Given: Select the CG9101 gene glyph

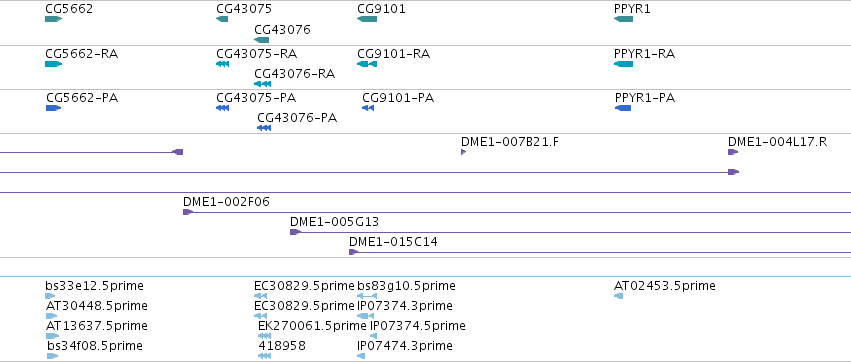Looking at the screenshot, I should (367, 19).
